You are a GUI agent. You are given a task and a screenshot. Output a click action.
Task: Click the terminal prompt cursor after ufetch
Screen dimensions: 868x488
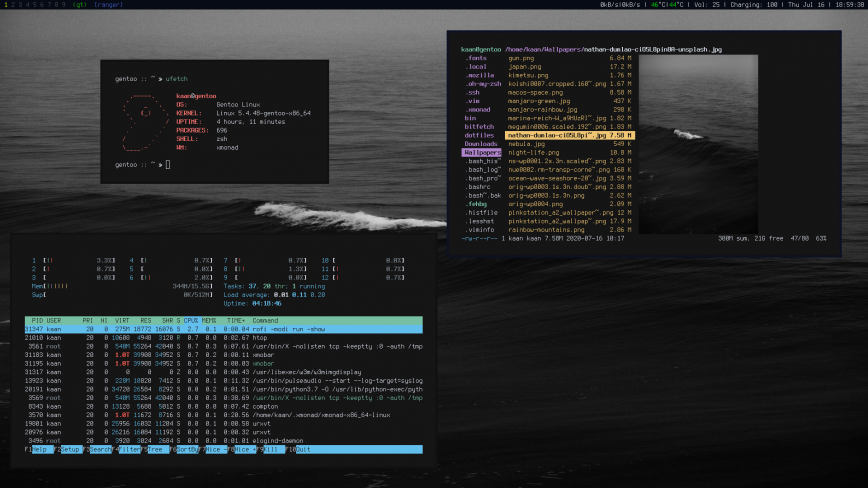(168, 164)
